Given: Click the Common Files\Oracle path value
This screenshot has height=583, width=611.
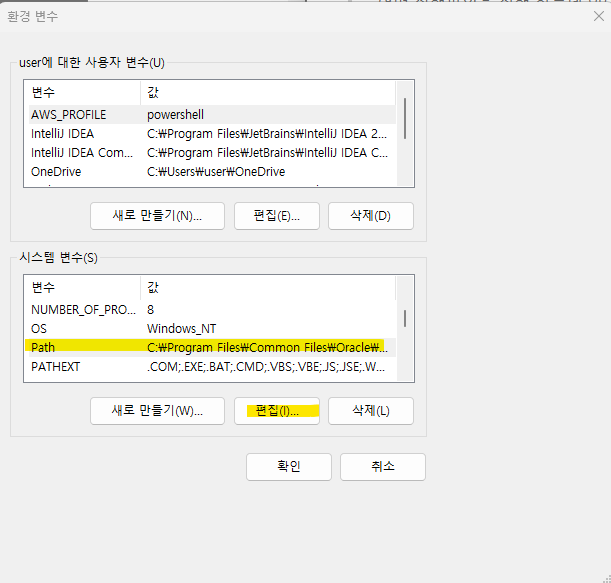Looking at the screenshot, I should [x=267, y=348].
